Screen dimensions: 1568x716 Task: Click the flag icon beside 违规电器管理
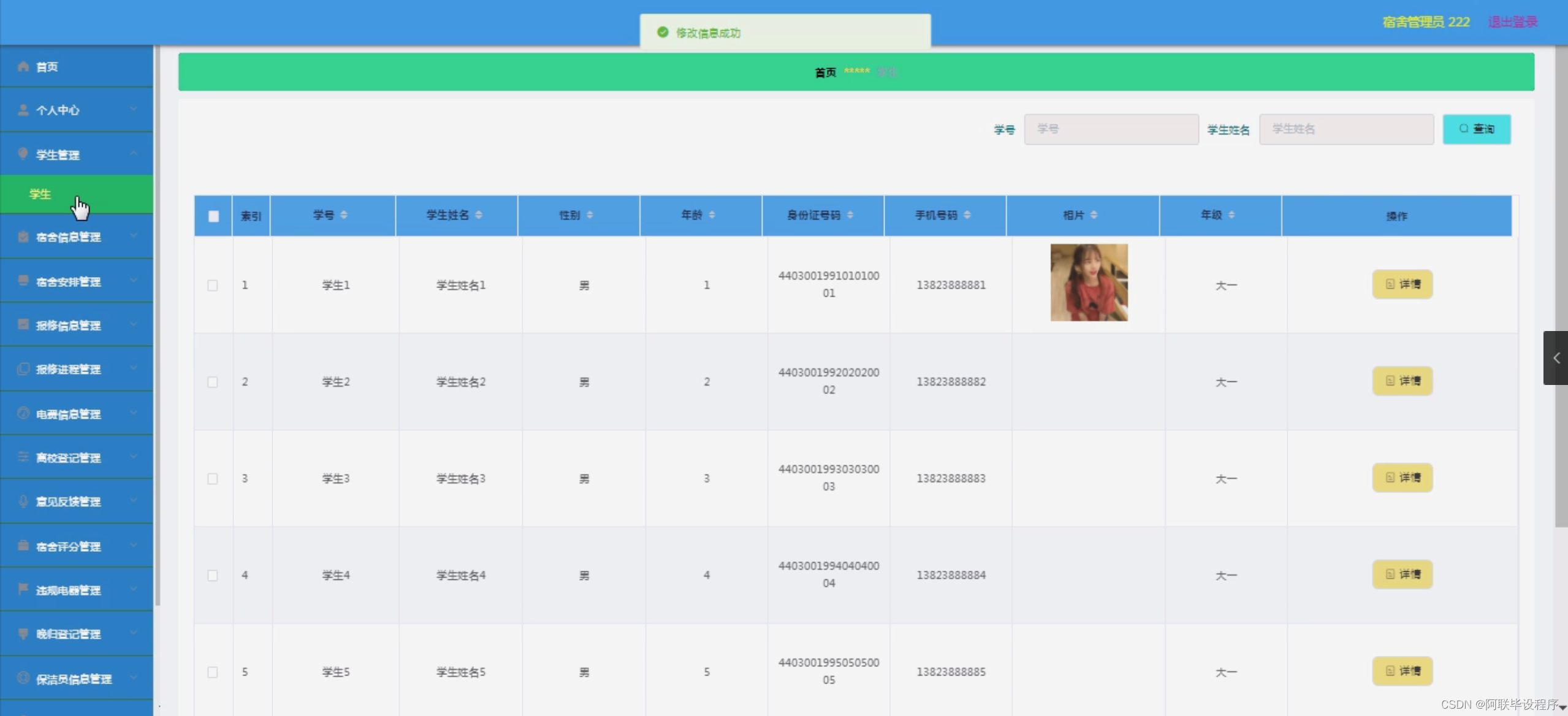click(x=23, y=590)
